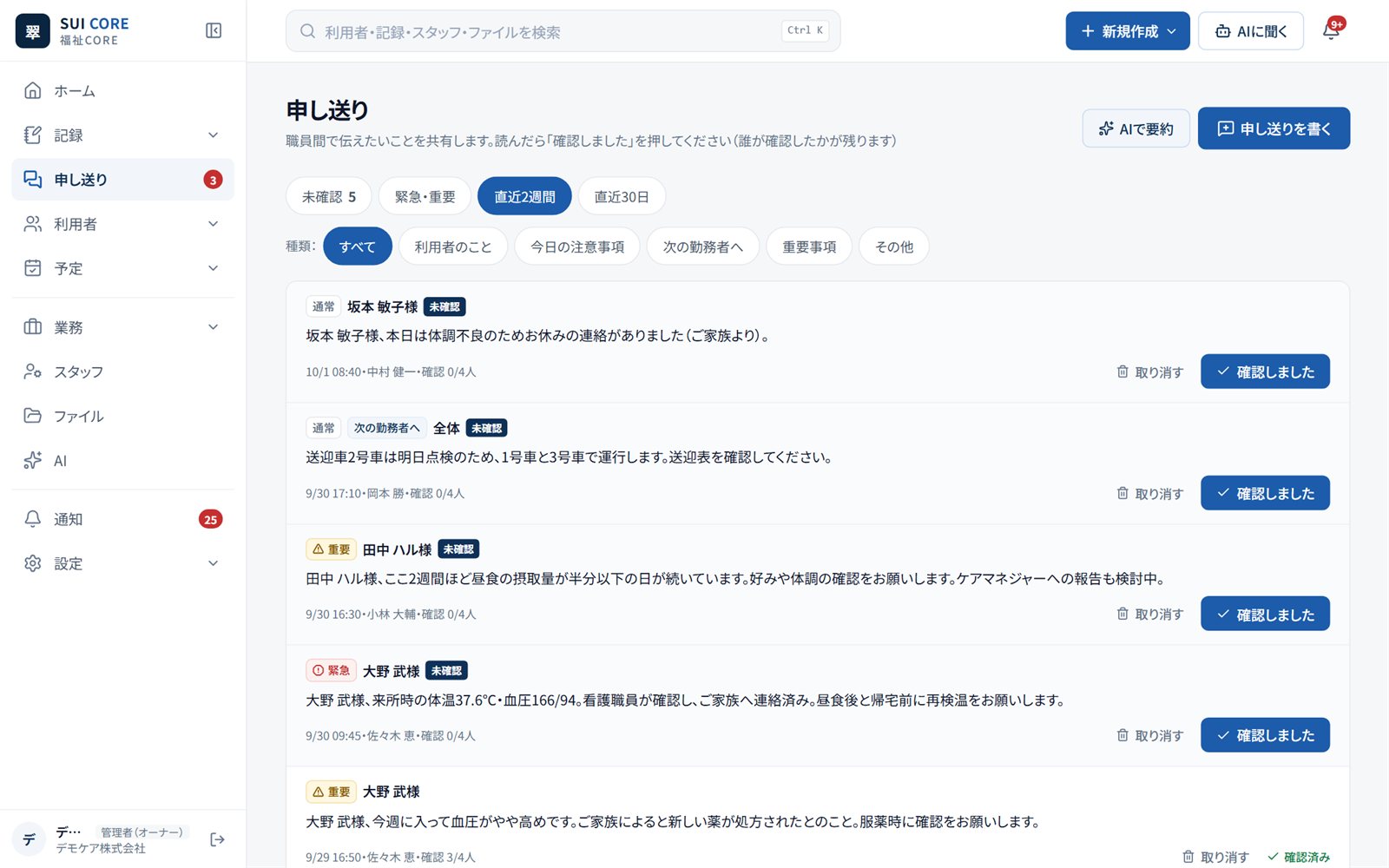Click the 次の勤務者へ tag on 全体 message
The width and height of the screenshot is (1389, 868).
tap(386, 428)
